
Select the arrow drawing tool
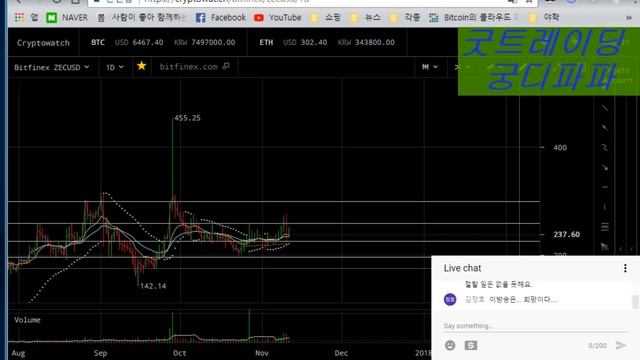[605, 167]
